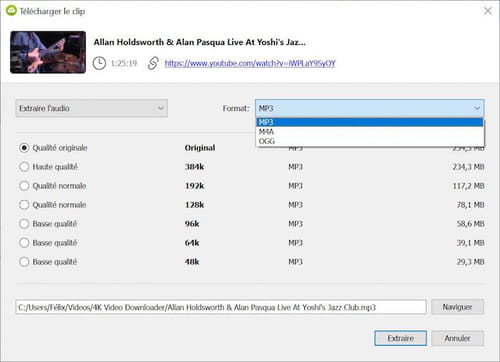Expand the Extraire l'audio dropdown

click(x=92, y=108)
